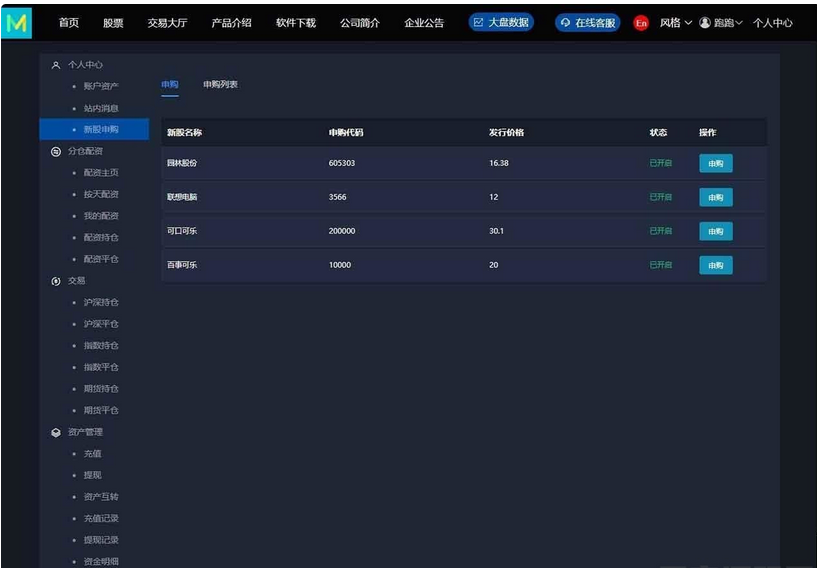Screen dimensions: 817x568
Task: Click the price 16.38 cell
Action: click(499, 163)
